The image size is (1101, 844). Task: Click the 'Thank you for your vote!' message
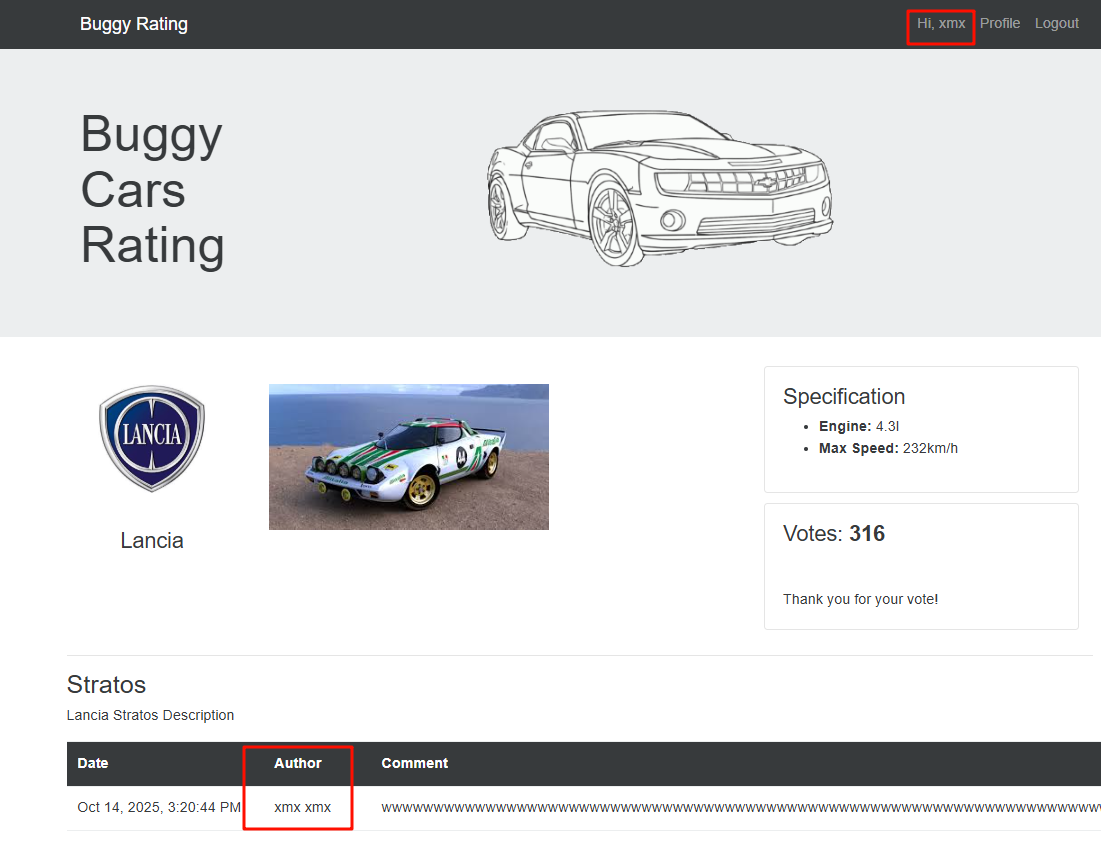[860, 599]
